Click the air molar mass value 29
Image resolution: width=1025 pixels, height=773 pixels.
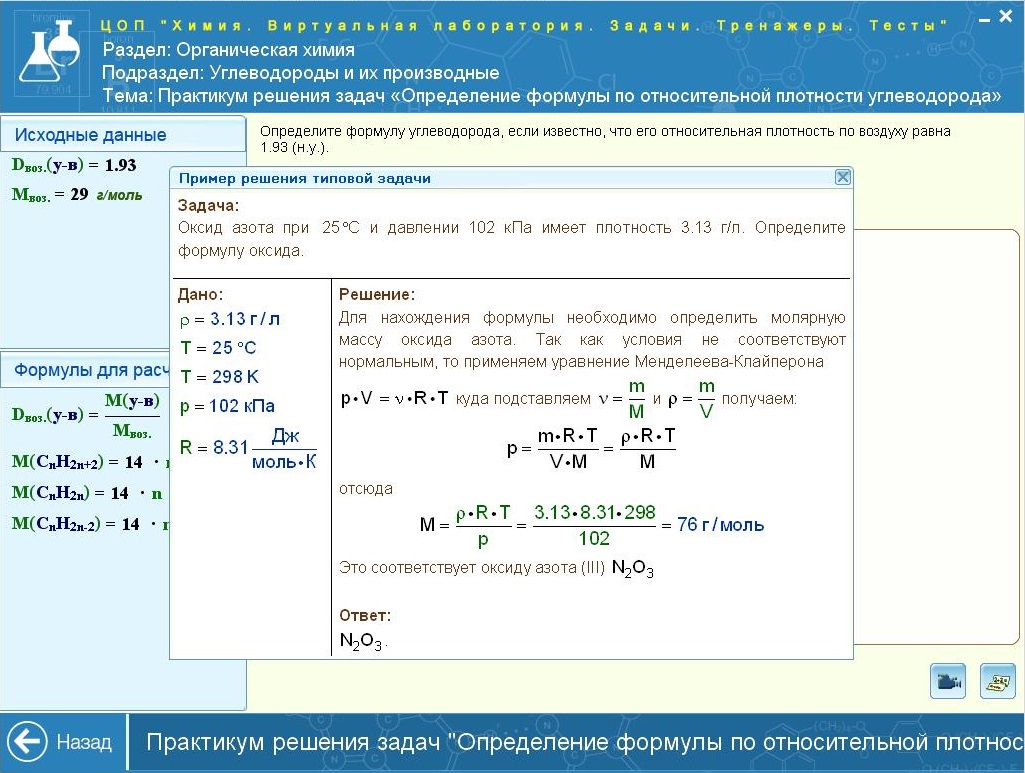click(x=79, y=195)
